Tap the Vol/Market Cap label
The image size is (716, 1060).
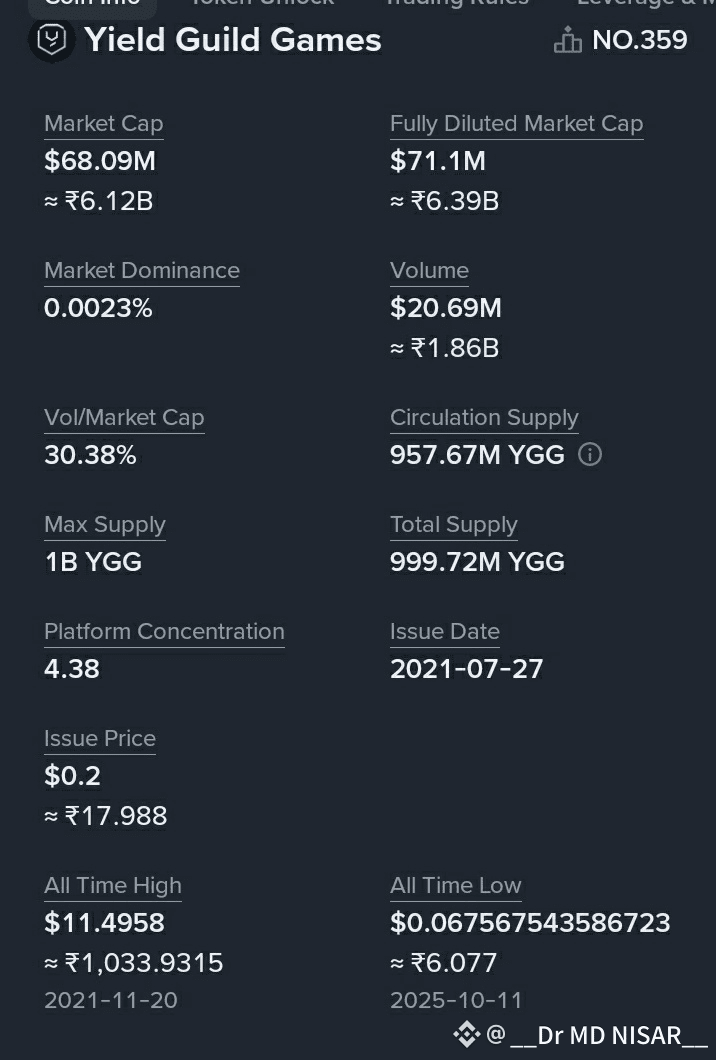click(x=124, y=418)
